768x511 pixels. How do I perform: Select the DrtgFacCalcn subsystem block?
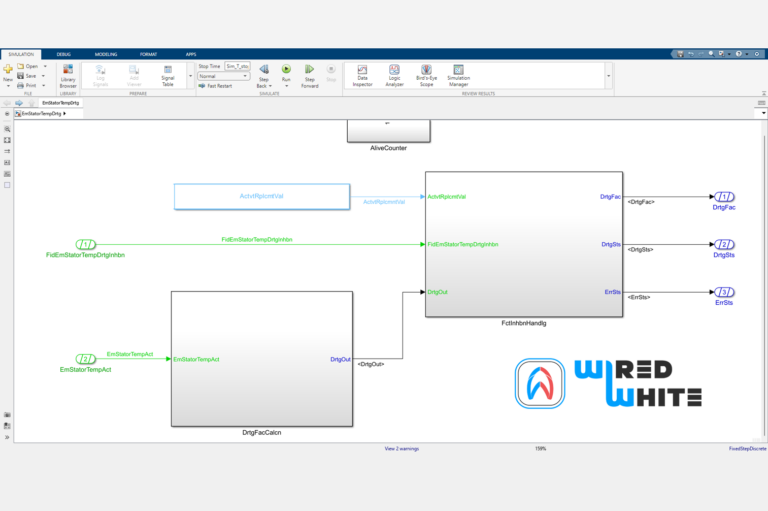262,359
